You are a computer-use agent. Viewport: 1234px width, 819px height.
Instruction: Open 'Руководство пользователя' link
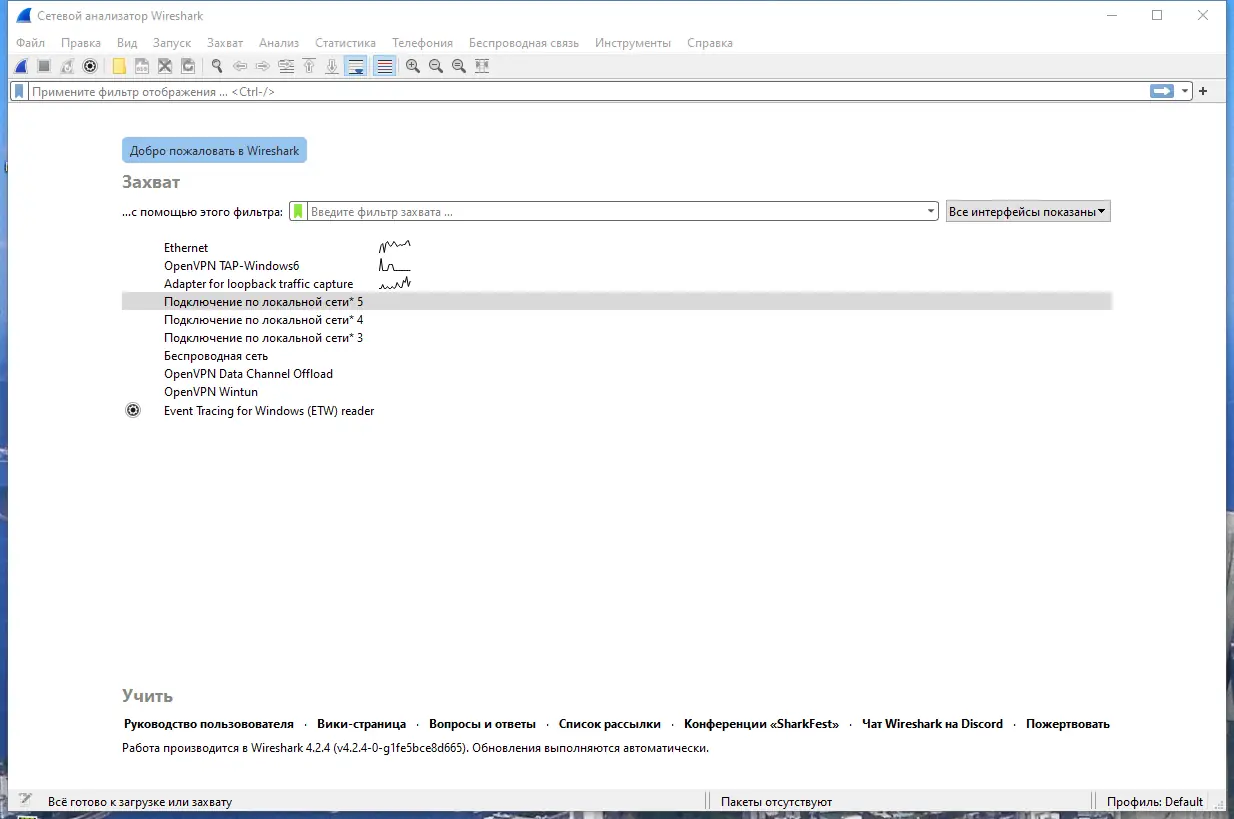209,724
